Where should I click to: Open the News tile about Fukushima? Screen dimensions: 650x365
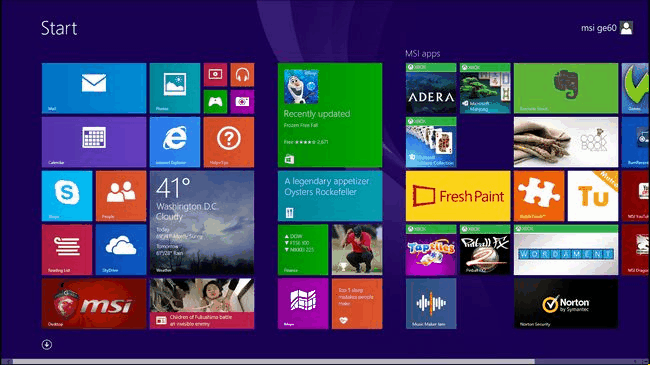[202, 304]
